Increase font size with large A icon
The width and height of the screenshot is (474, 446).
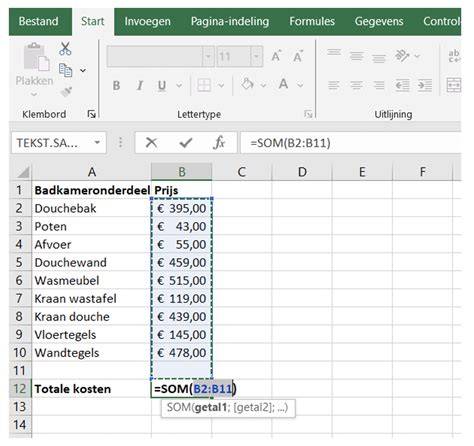pyautogui.click(x=276, y=56)
